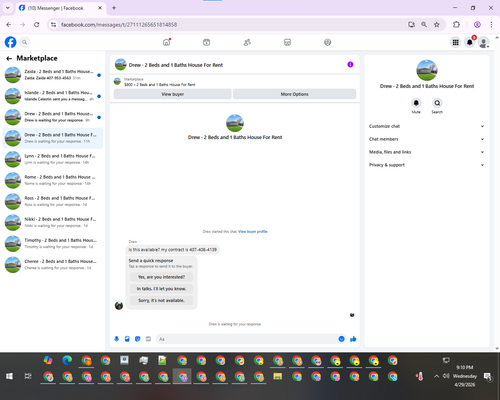Open the Rome conversation

click(53, 180)
